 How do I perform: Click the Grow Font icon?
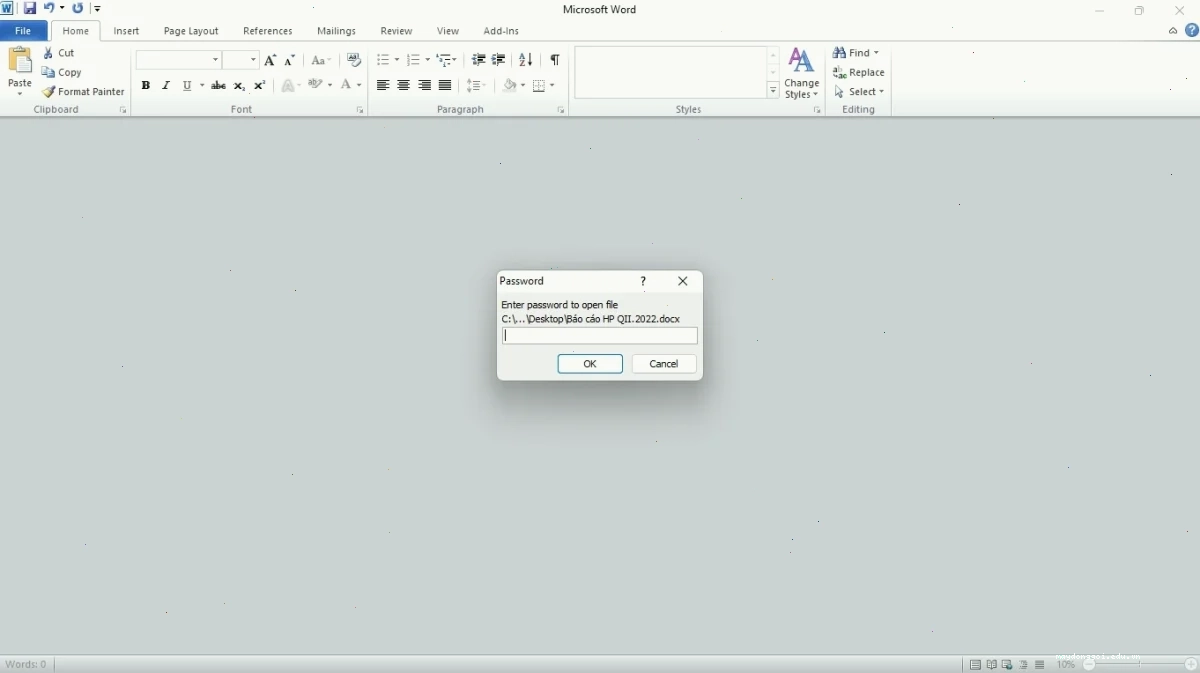pos(270,60)
